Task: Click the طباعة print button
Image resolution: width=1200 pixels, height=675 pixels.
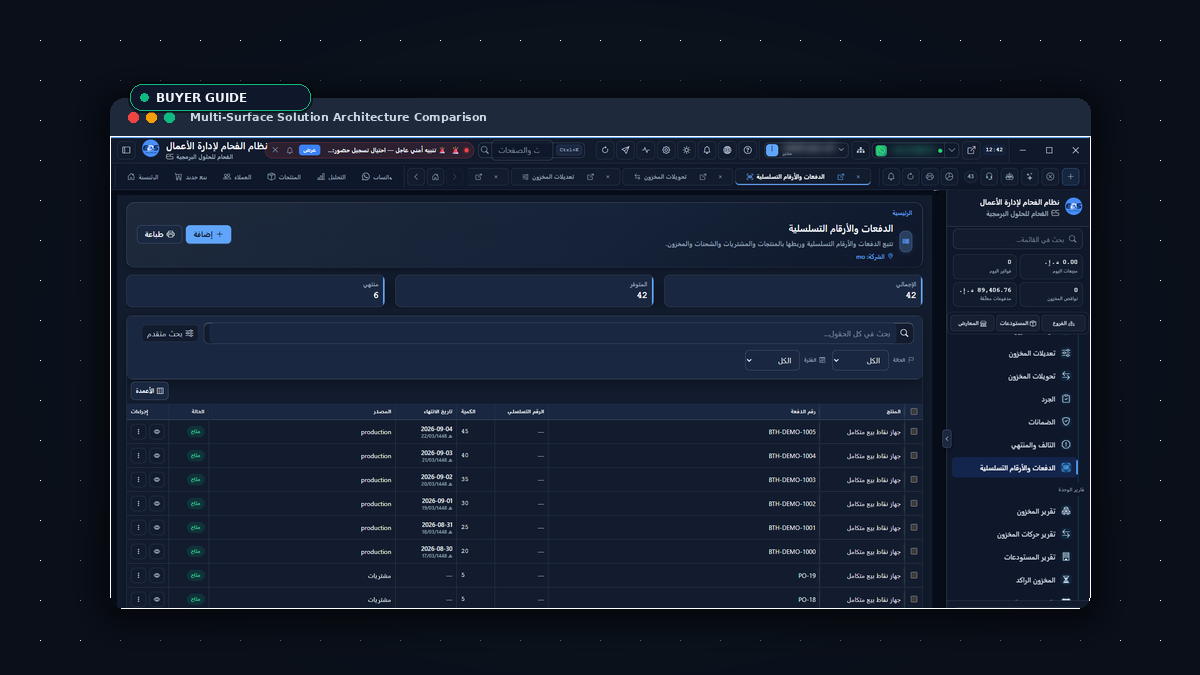Action: click(160, 234)
